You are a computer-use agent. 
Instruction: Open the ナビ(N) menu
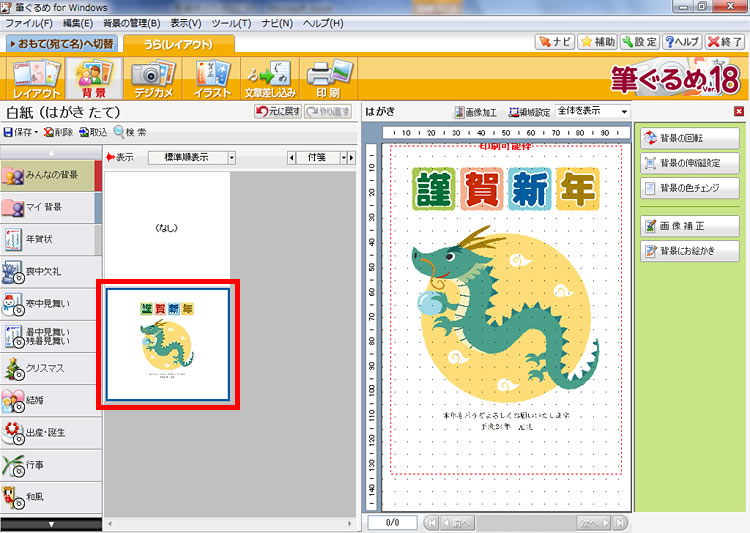(277, 23)
